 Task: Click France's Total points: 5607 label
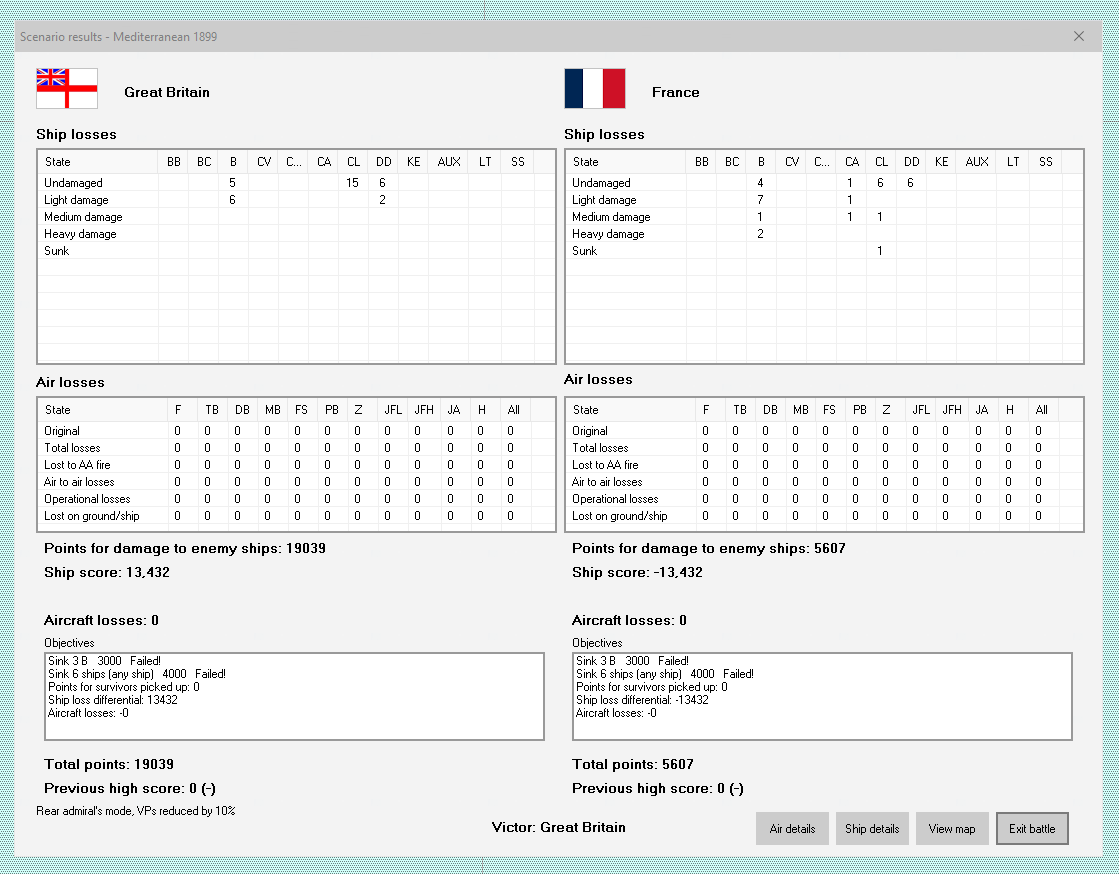point(633,764)
